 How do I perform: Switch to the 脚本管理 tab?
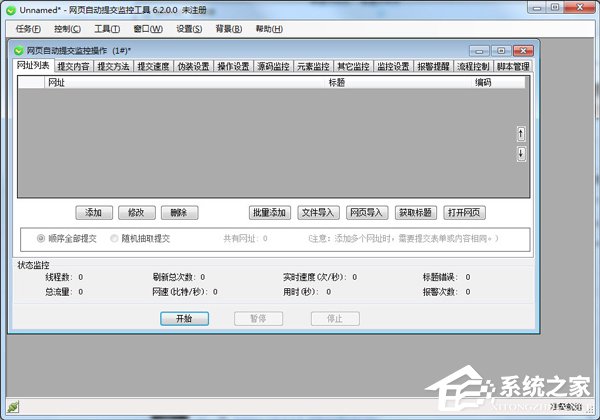tap(513, 66)
